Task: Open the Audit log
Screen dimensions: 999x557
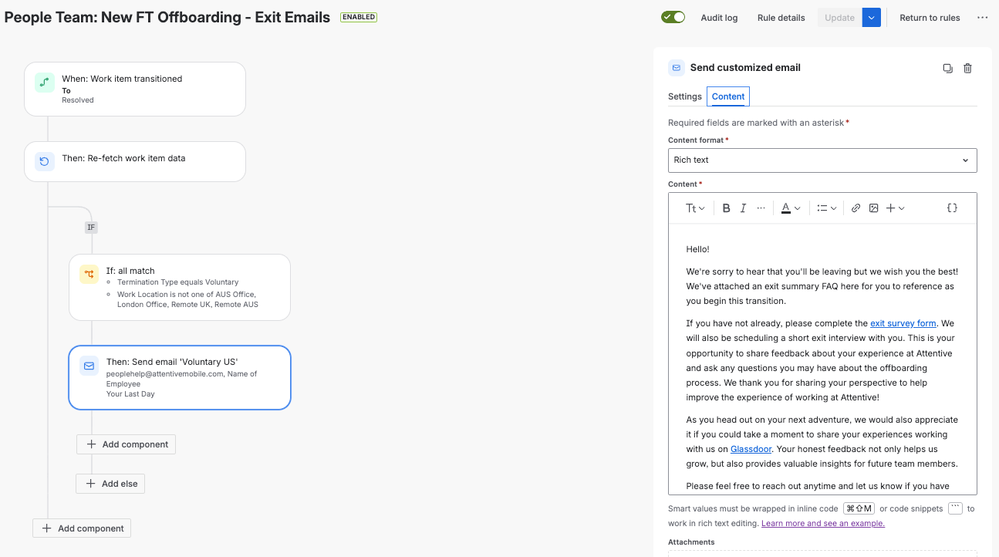Action: click(719, 17)
